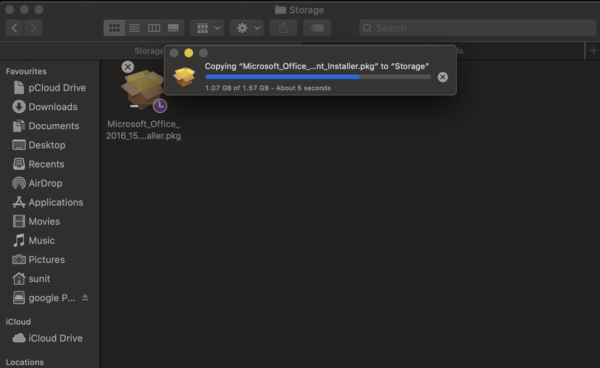Click the Microsoft_Office_2016 file name label
The image size is (600, 368).
point(143,130)
